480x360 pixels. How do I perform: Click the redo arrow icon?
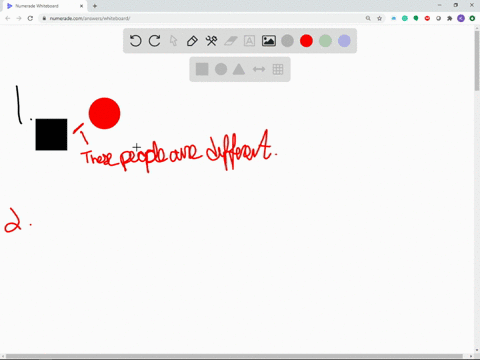pyautogui.click(x=154, y=41)
